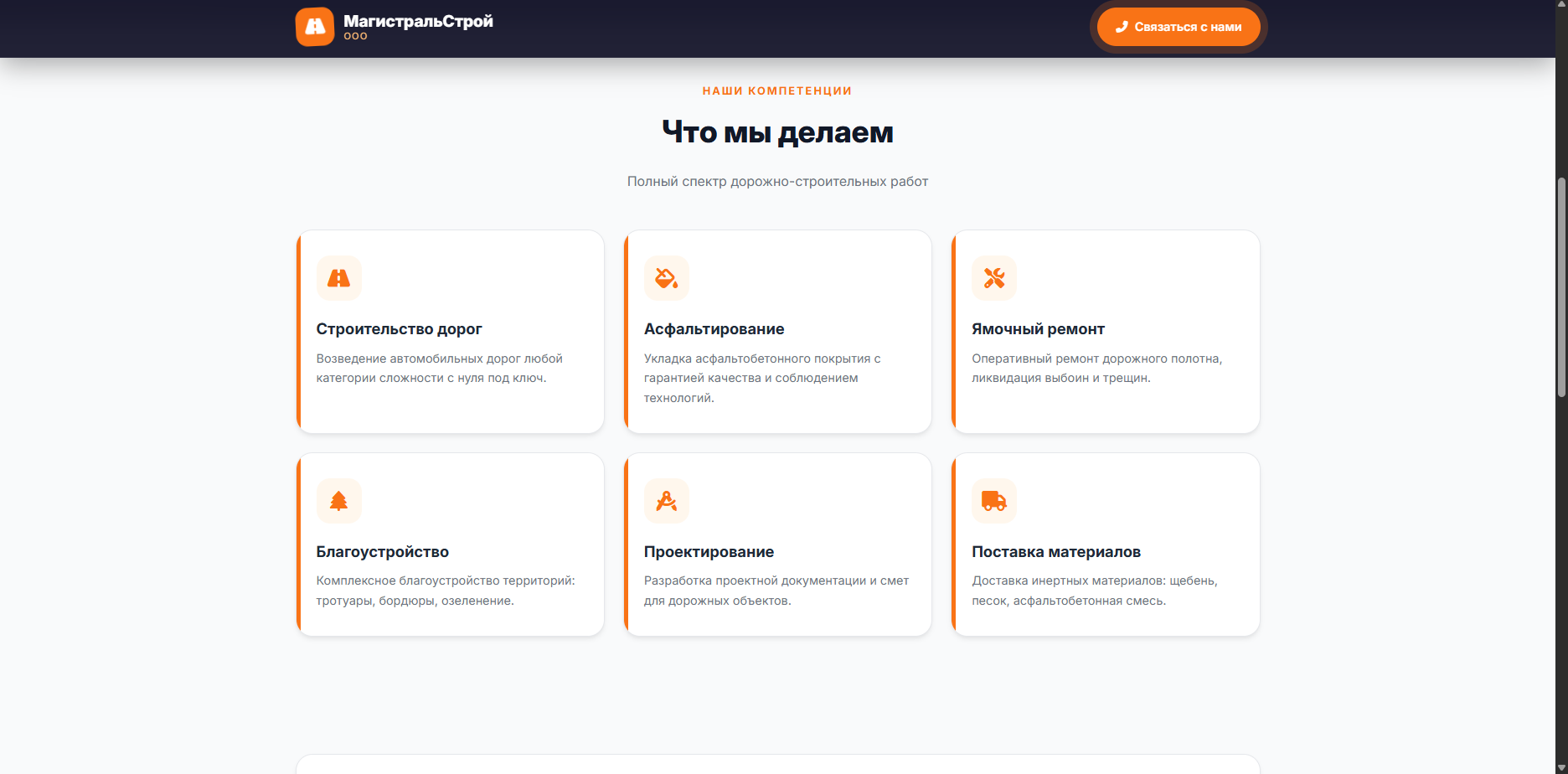Click the paint bucket icon for Асфальтирование
1568x774 pixels.
click(667, 278)
